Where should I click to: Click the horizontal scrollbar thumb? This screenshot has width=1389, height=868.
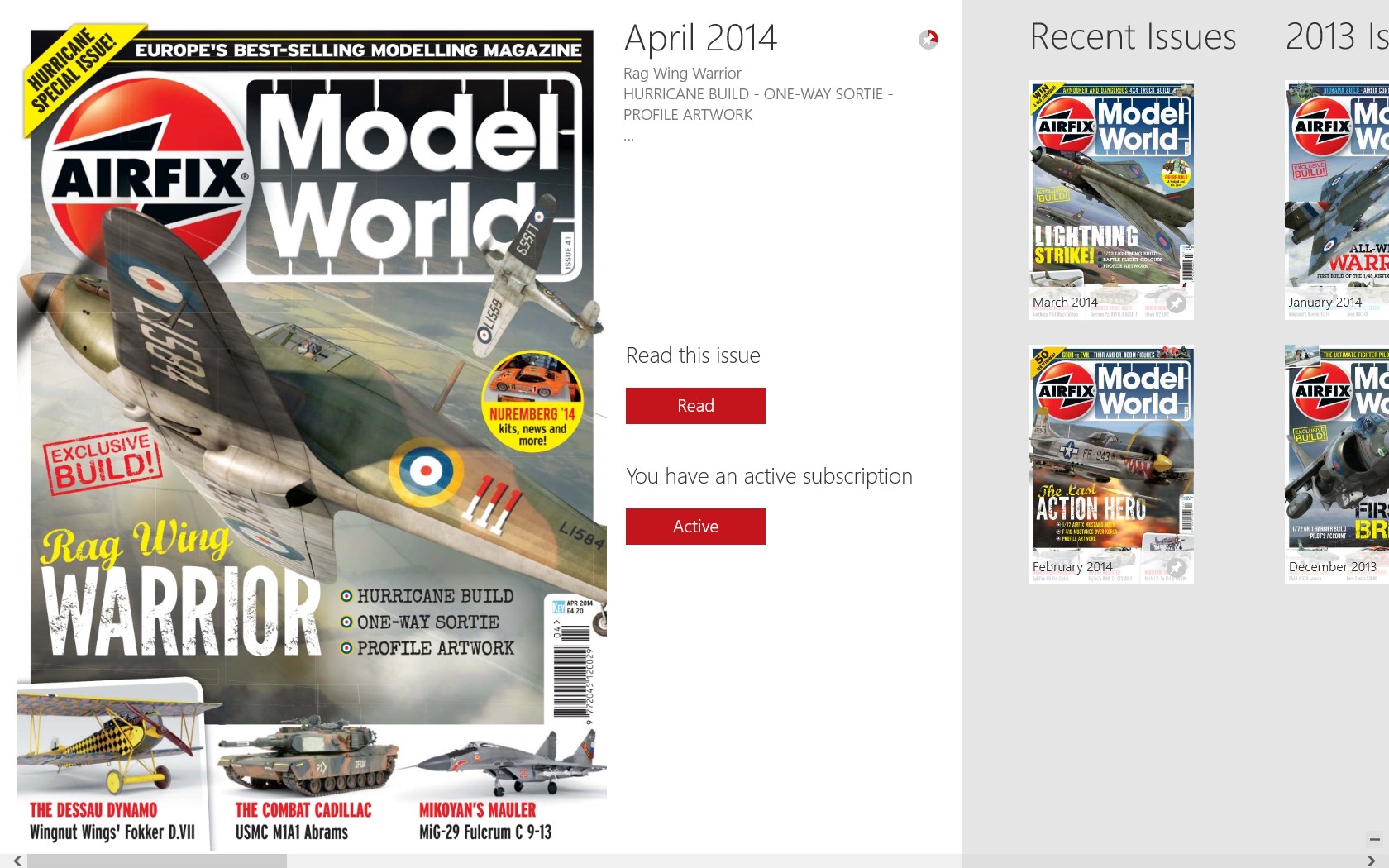(157, 861)
